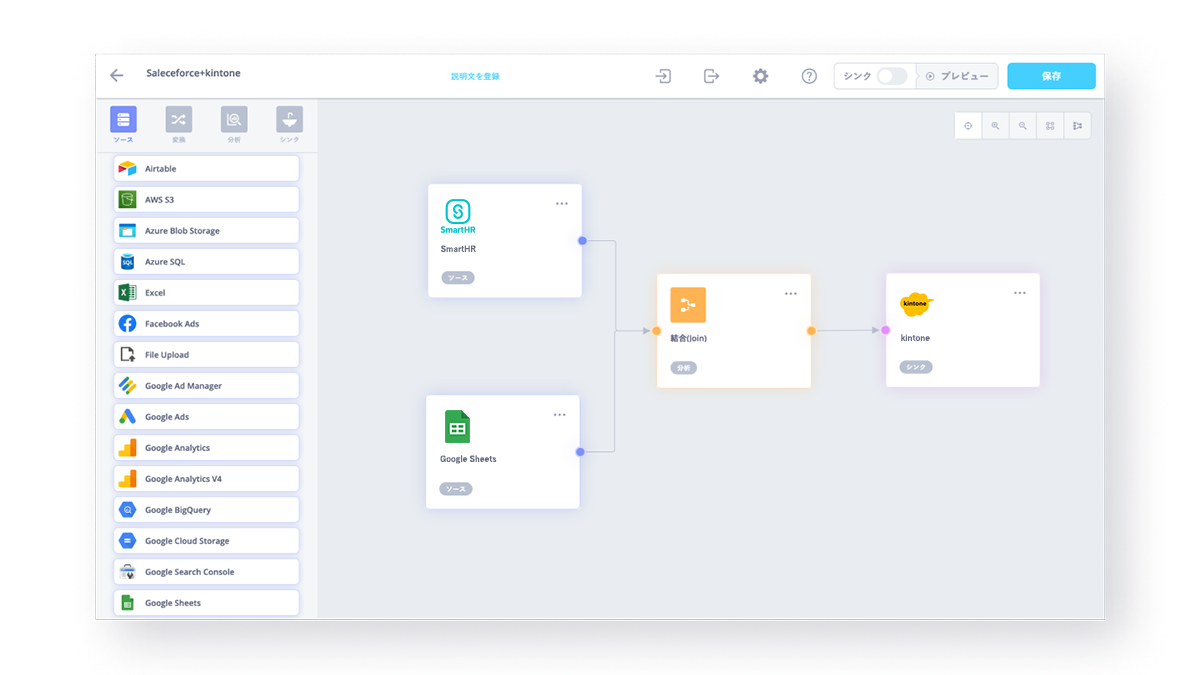1200x675 pixels.
Task: Click the シンク tag on the kintone node
Action: [x=916, y=367]
